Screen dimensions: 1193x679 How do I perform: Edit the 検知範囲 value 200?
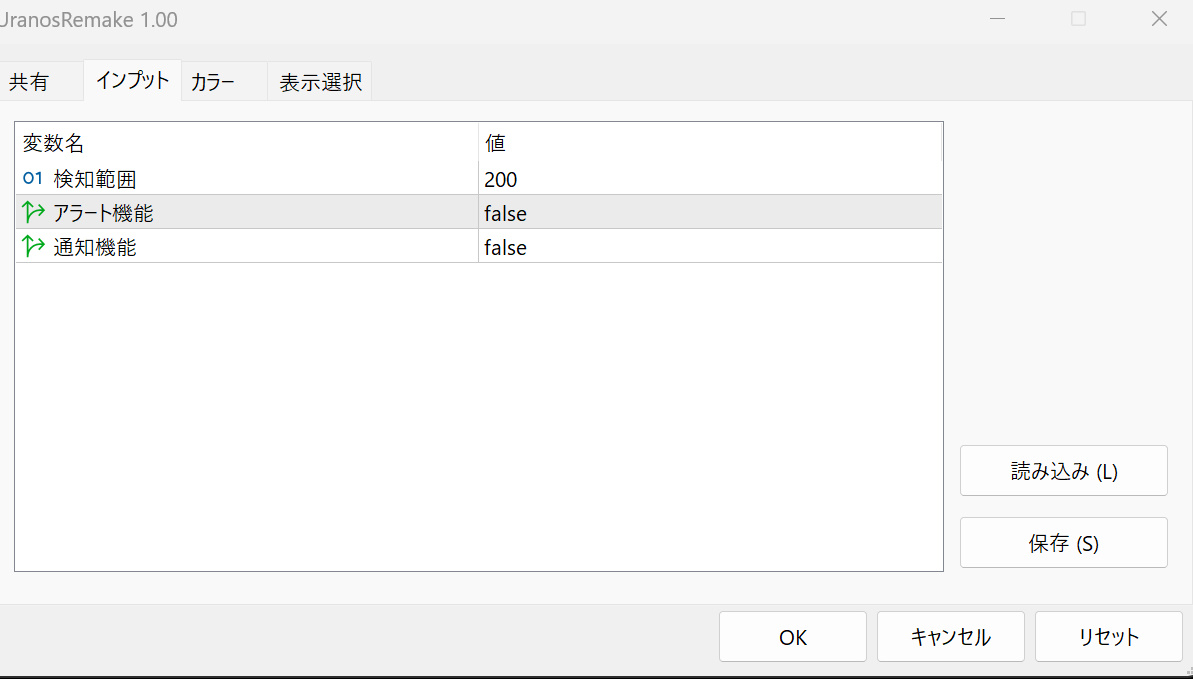click(501, 180)
